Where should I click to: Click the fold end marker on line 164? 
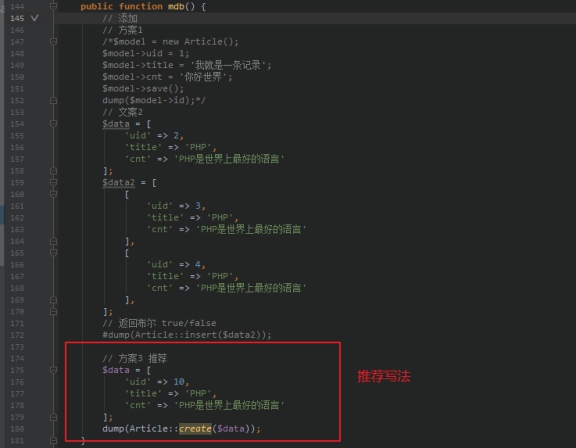(x=53, y=241)
